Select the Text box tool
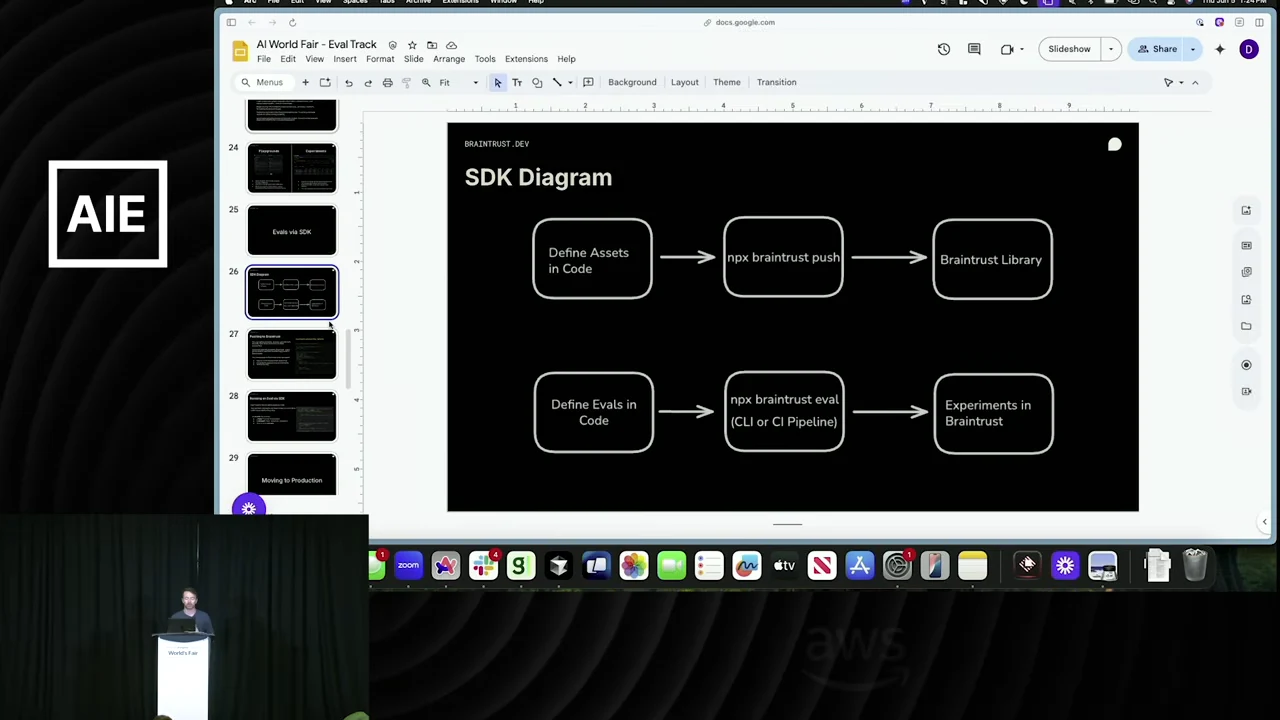The width and height of the screenshot is (1280, 720). coord(517,82)
